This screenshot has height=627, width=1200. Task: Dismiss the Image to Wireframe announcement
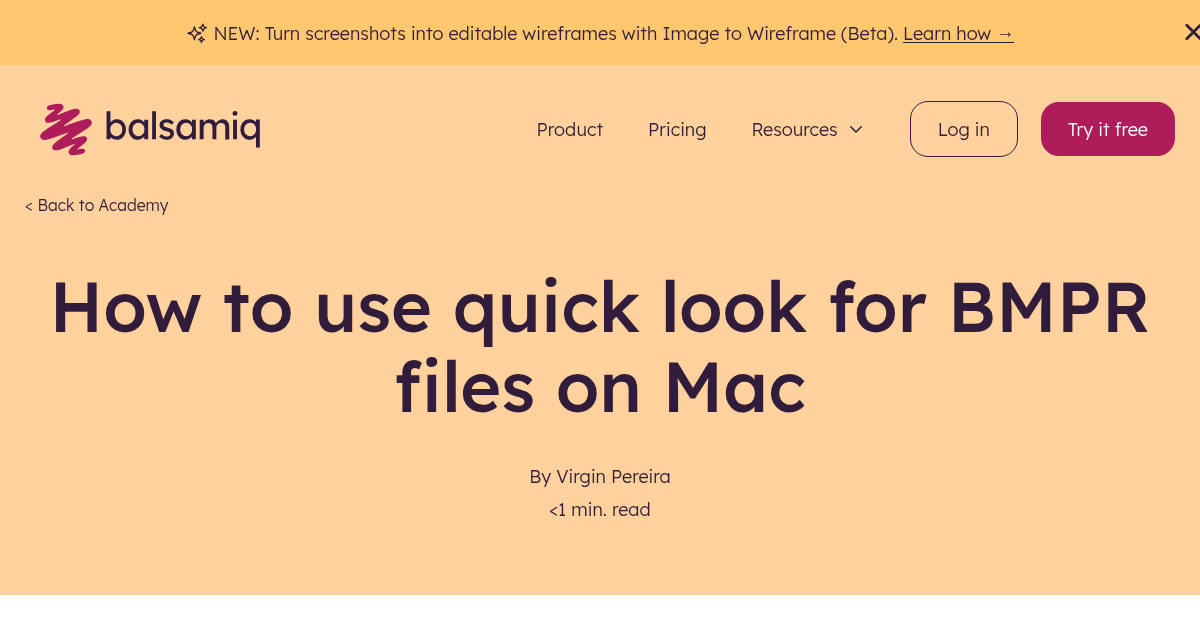click(x=1192, y=31)
